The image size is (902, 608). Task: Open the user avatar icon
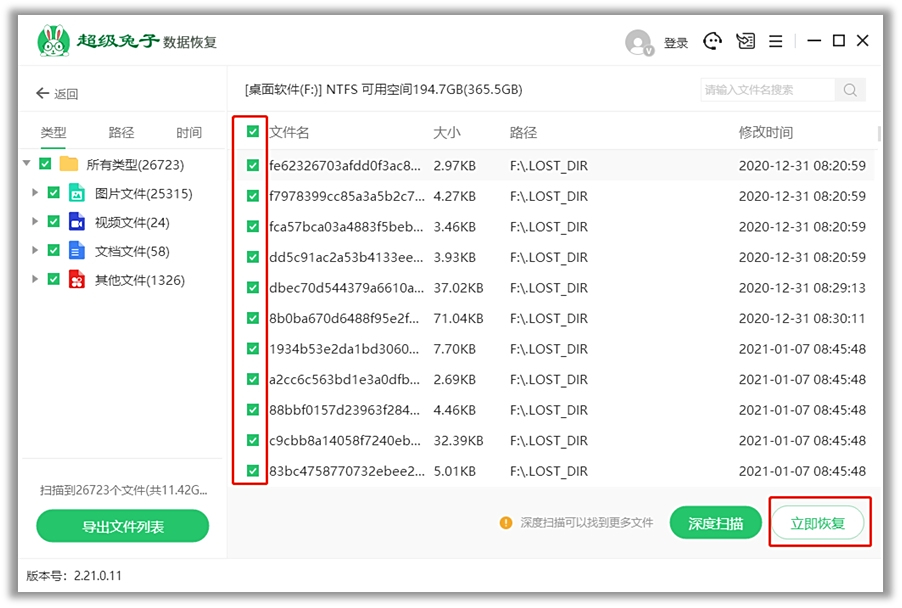click(x=639, y=43)
